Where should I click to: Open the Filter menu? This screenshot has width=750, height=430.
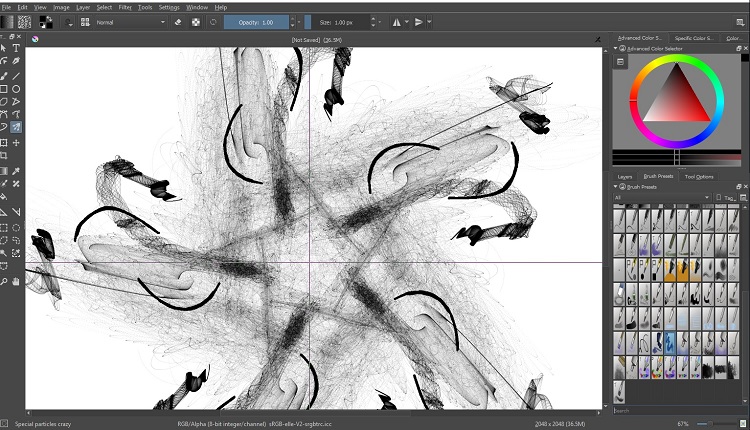(x=123, y=6)
